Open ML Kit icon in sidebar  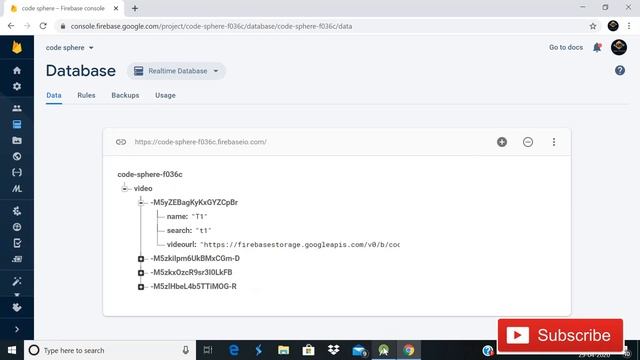[17, 189]
